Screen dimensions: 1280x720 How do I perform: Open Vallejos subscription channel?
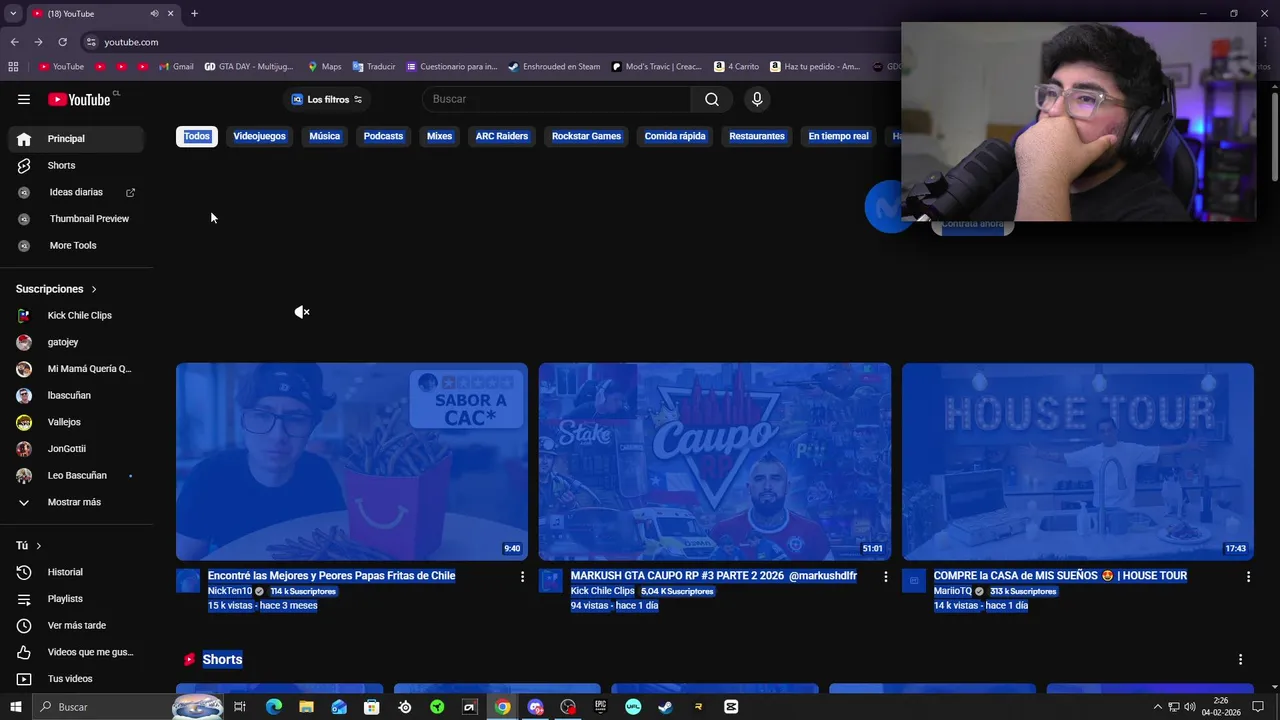coord(76,422)
